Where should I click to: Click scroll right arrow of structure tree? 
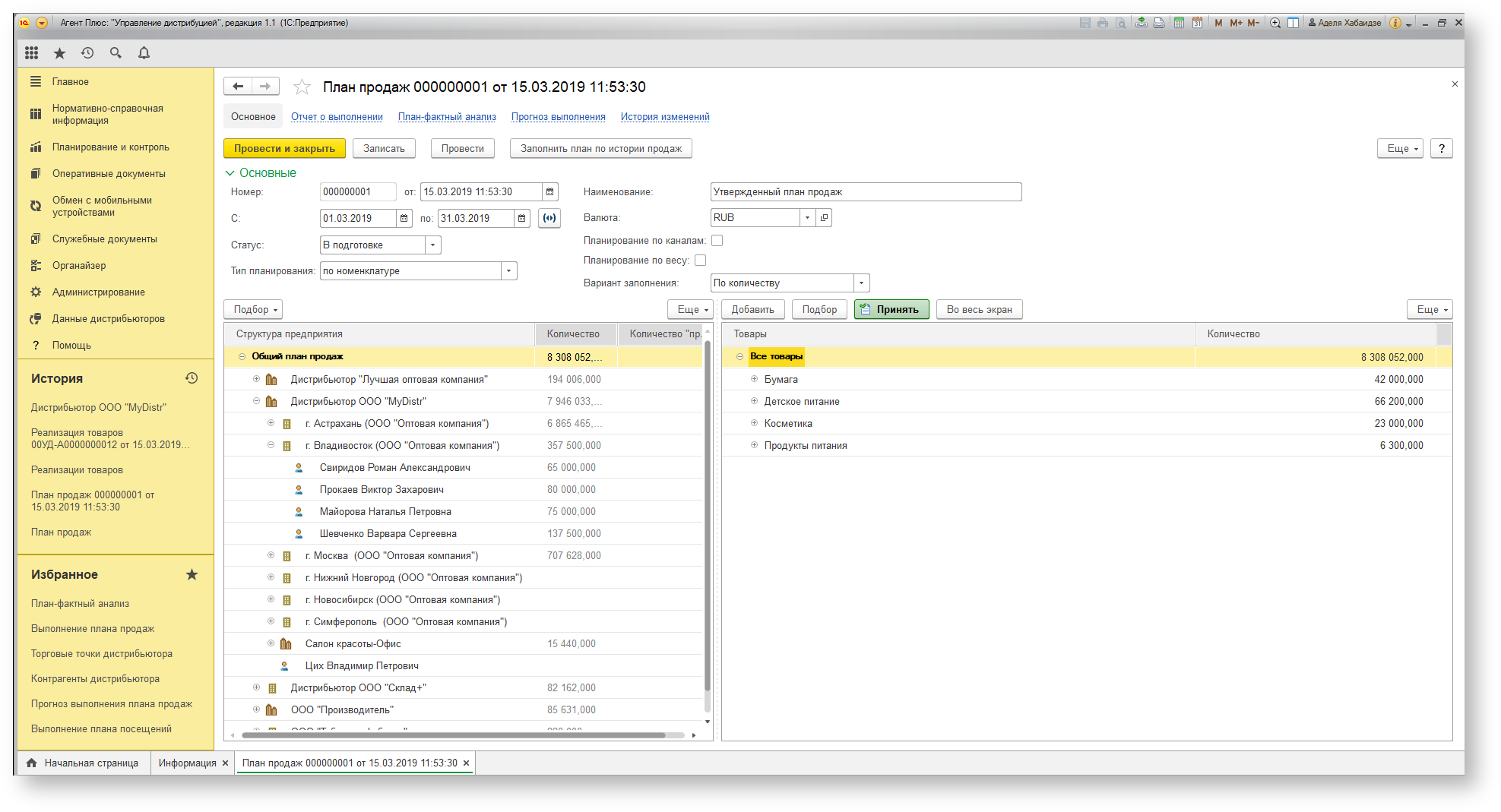[x=694, y=735]
